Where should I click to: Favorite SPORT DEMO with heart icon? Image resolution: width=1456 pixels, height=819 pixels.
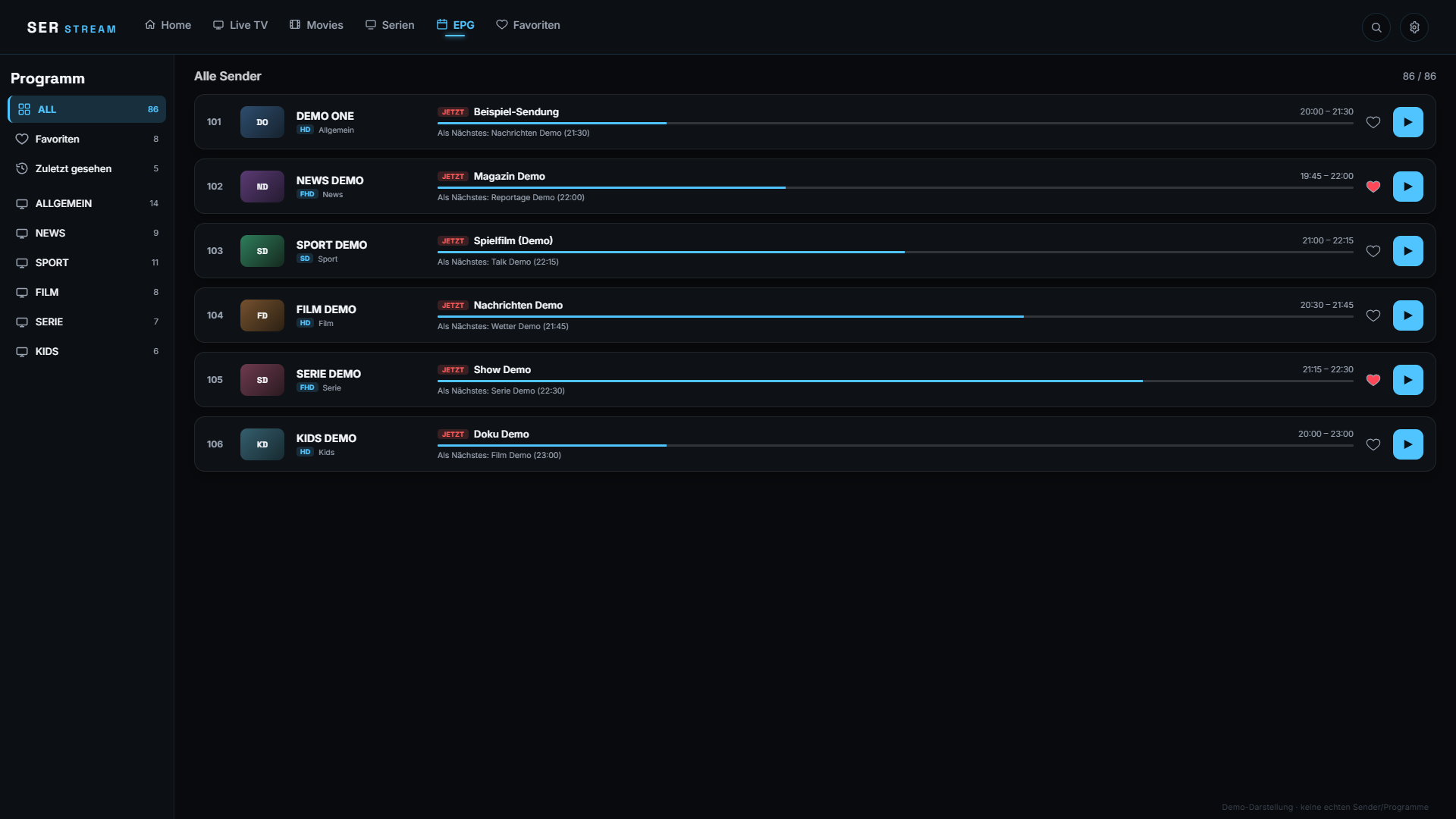click(1373, 251)
